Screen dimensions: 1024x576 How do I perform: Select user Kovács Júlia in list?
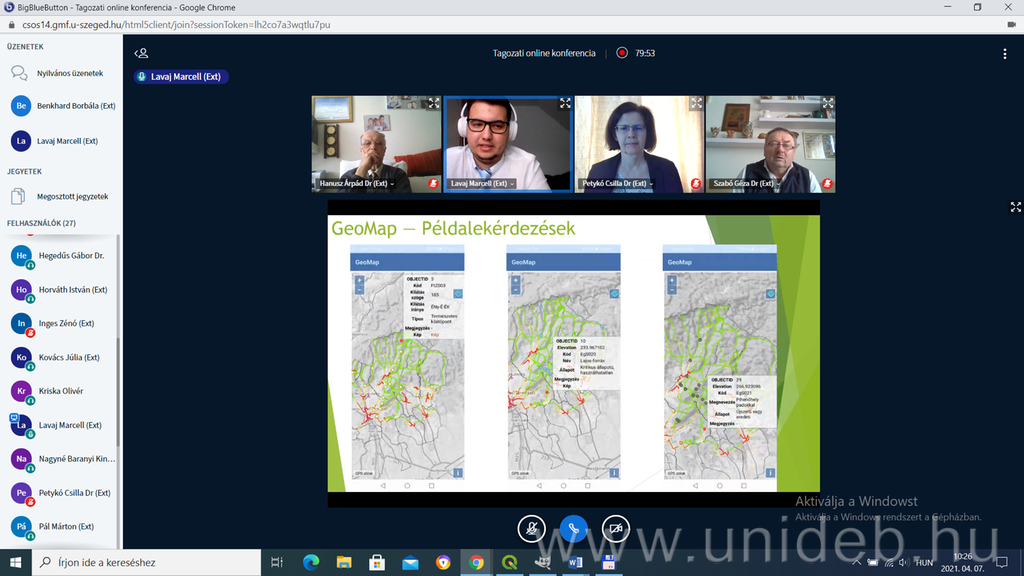(68, 357)
